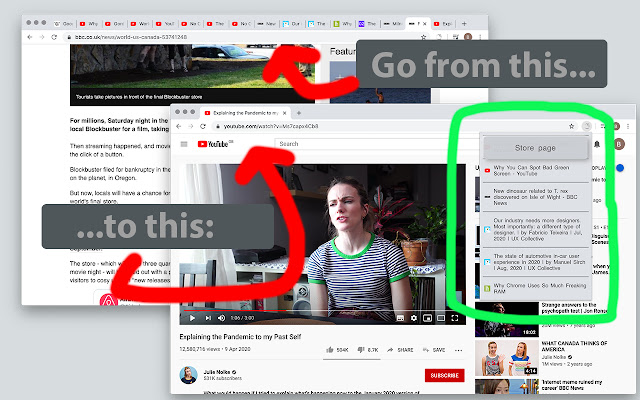Open 'Strange answers to the psychopath test' thumbnail
Image resolution: width=640 pixels, height=400 pixels.
coord(507,319)
